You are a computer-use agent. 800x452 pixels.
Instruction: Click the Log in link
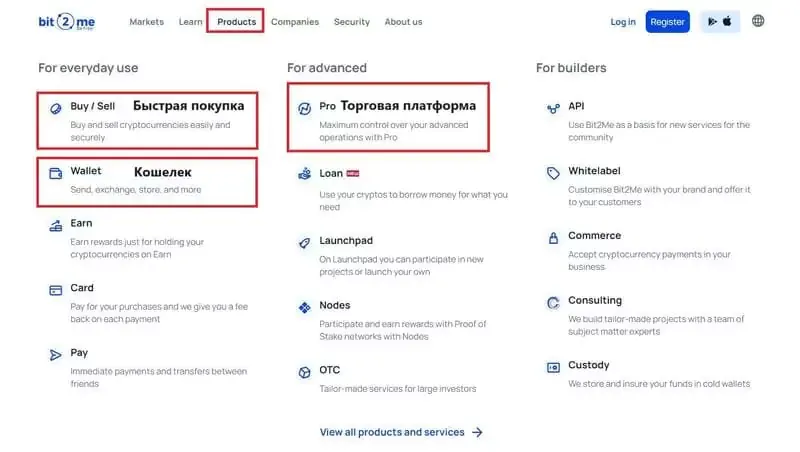point(623,22)
